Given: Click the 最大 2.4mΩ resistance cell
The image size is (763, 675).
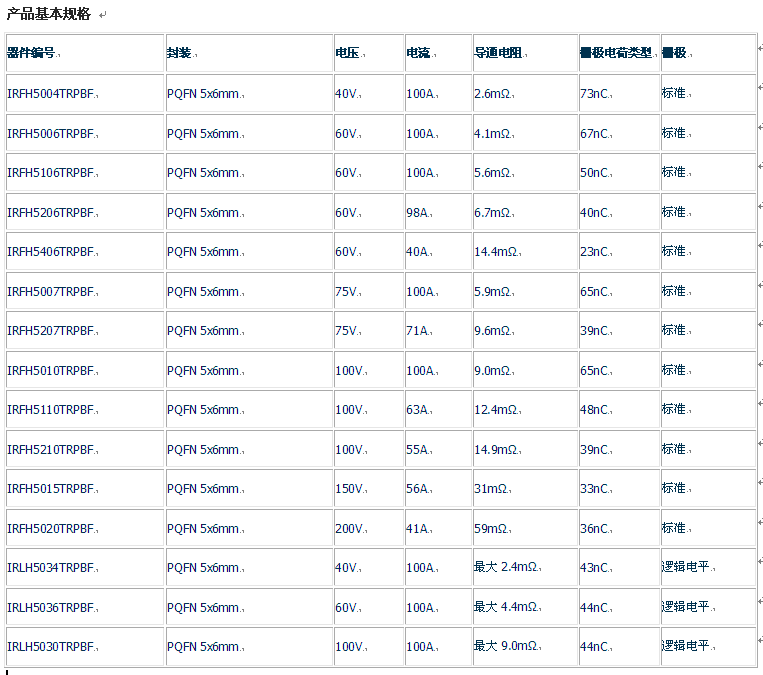Looking at the screenshot, I should (506, 568).
